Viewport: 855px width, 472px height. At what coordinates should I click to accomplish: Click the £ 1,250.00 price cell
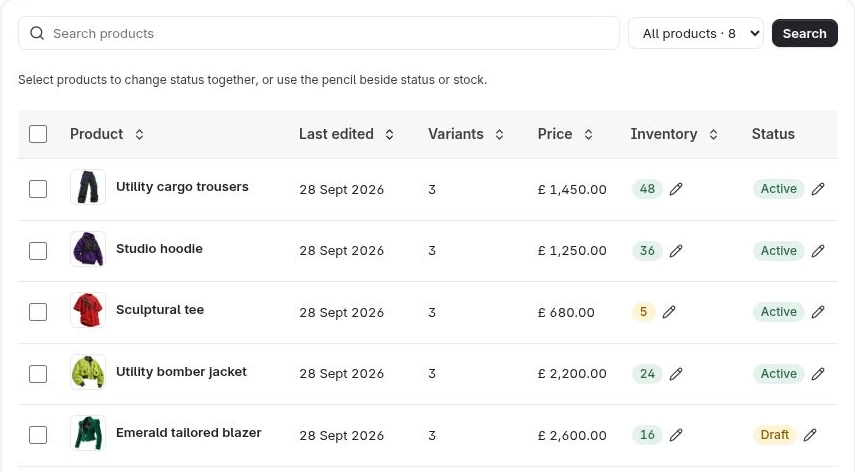pyautogui.click(x=572, y=251)
